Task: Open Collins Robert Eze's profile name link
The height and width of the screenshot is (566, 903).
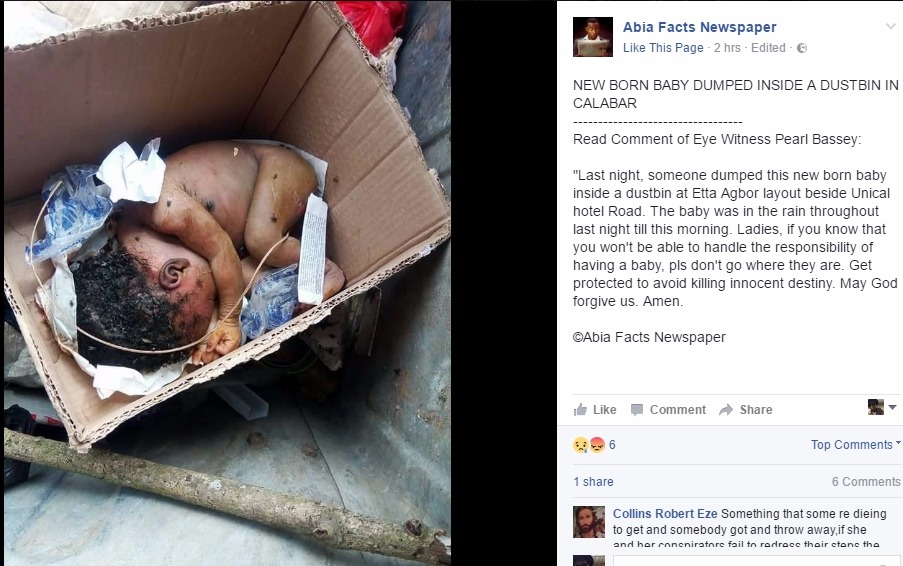Action: (665, 514)
